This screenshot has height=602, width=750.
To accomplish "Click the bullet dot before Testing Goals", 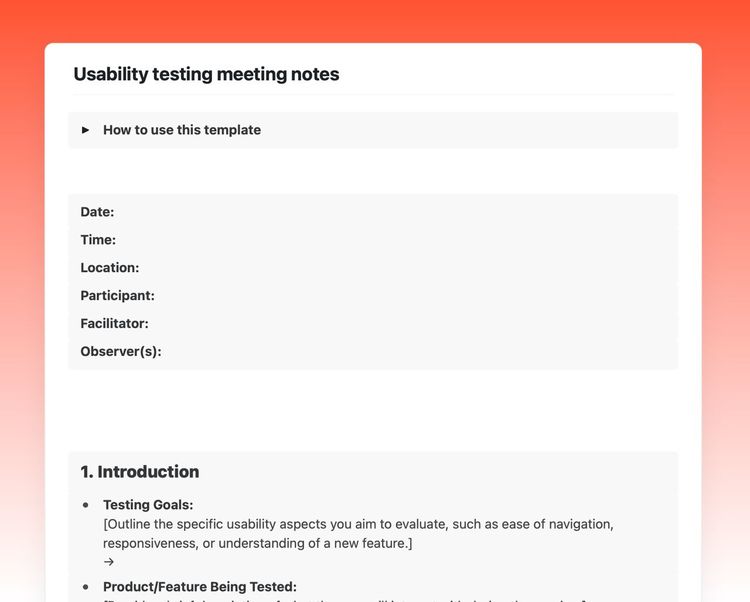I will (x=86, y=505).
